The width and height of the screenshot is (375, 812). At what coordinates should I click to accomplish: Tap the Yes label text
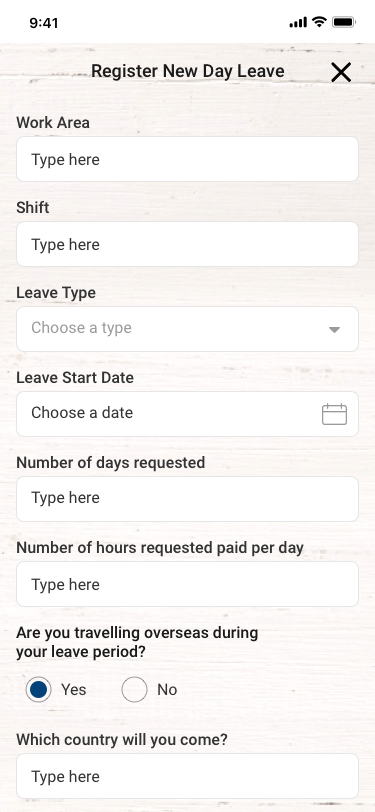[x=74, y=690]
